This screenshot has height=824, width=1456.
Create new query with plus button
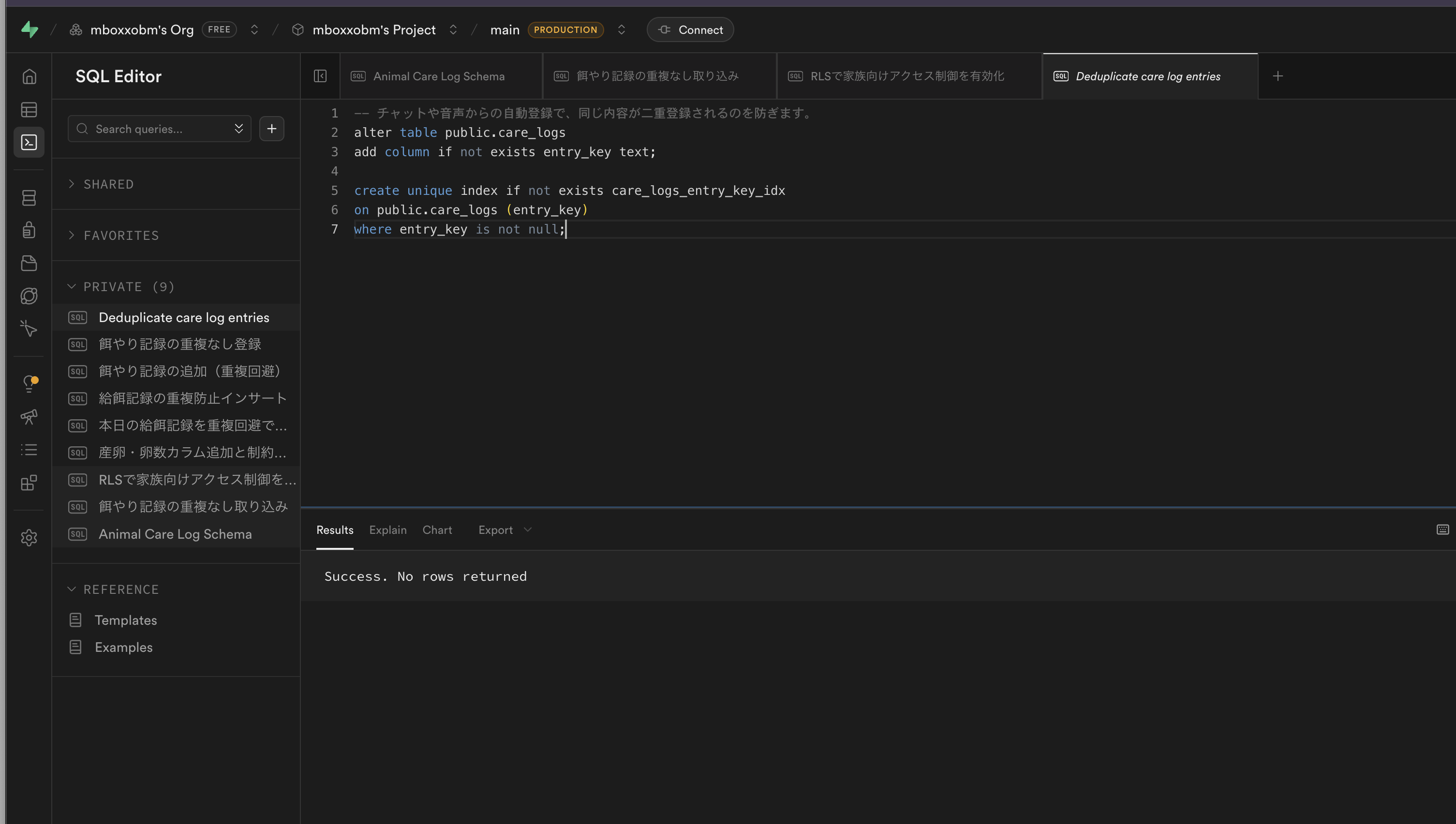point(272,129)
